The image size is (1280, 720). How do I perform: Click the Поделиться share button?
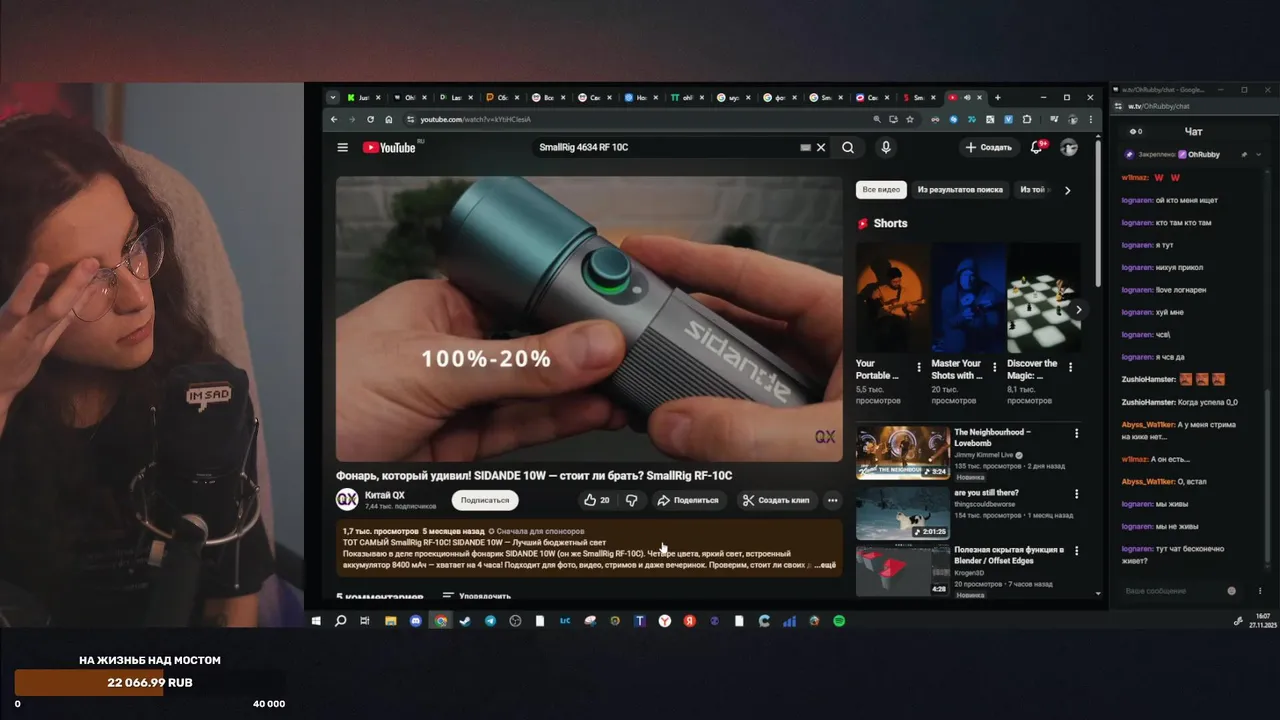tap(688, 500)
